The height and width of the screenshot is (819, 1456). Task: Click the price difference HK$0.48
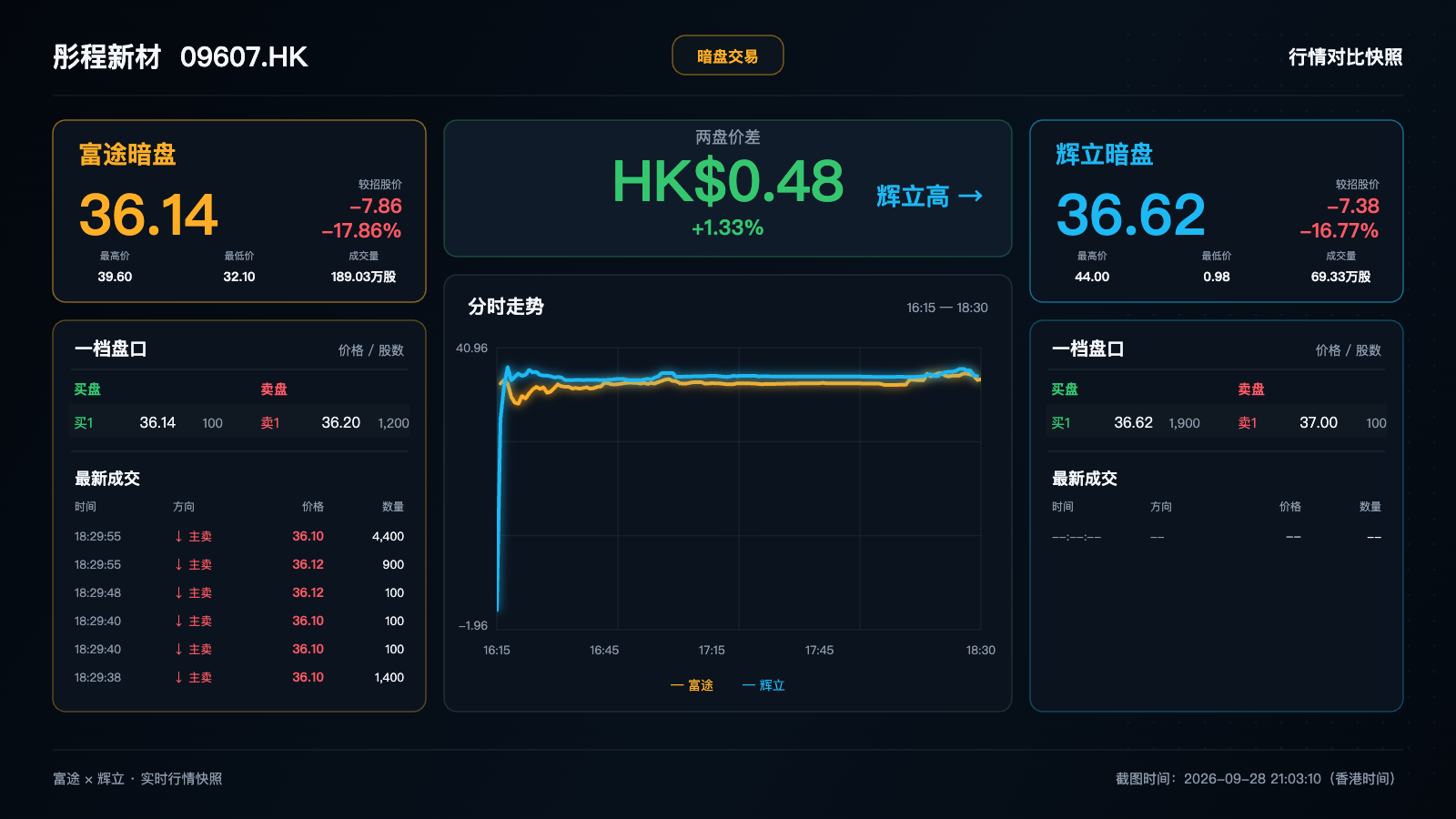[x=728, y=181]
